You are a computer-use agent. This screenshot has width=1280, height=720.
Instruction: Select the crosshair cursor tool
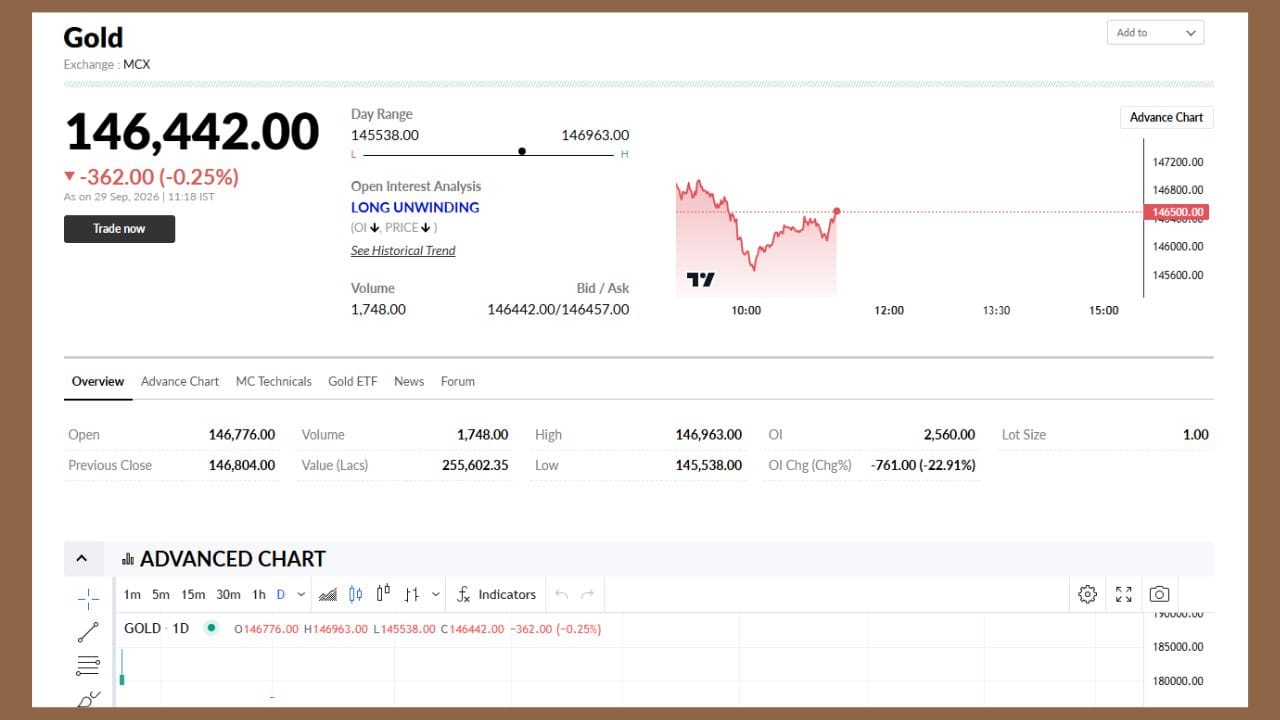[x=88, y=598]
